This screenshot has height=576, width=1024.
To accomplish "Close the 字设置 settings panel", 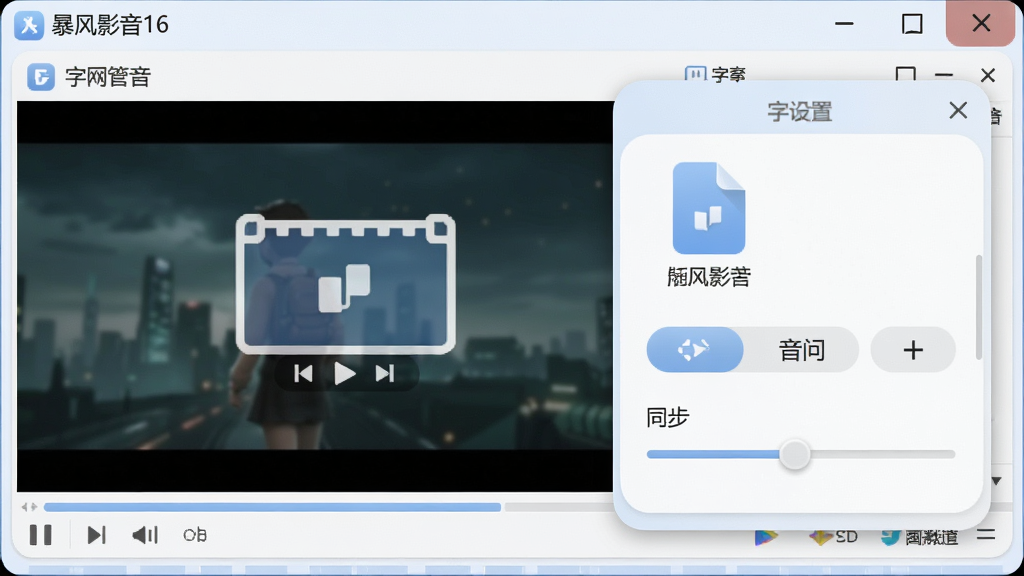I will pyautogui.click(x=958, y=110).
